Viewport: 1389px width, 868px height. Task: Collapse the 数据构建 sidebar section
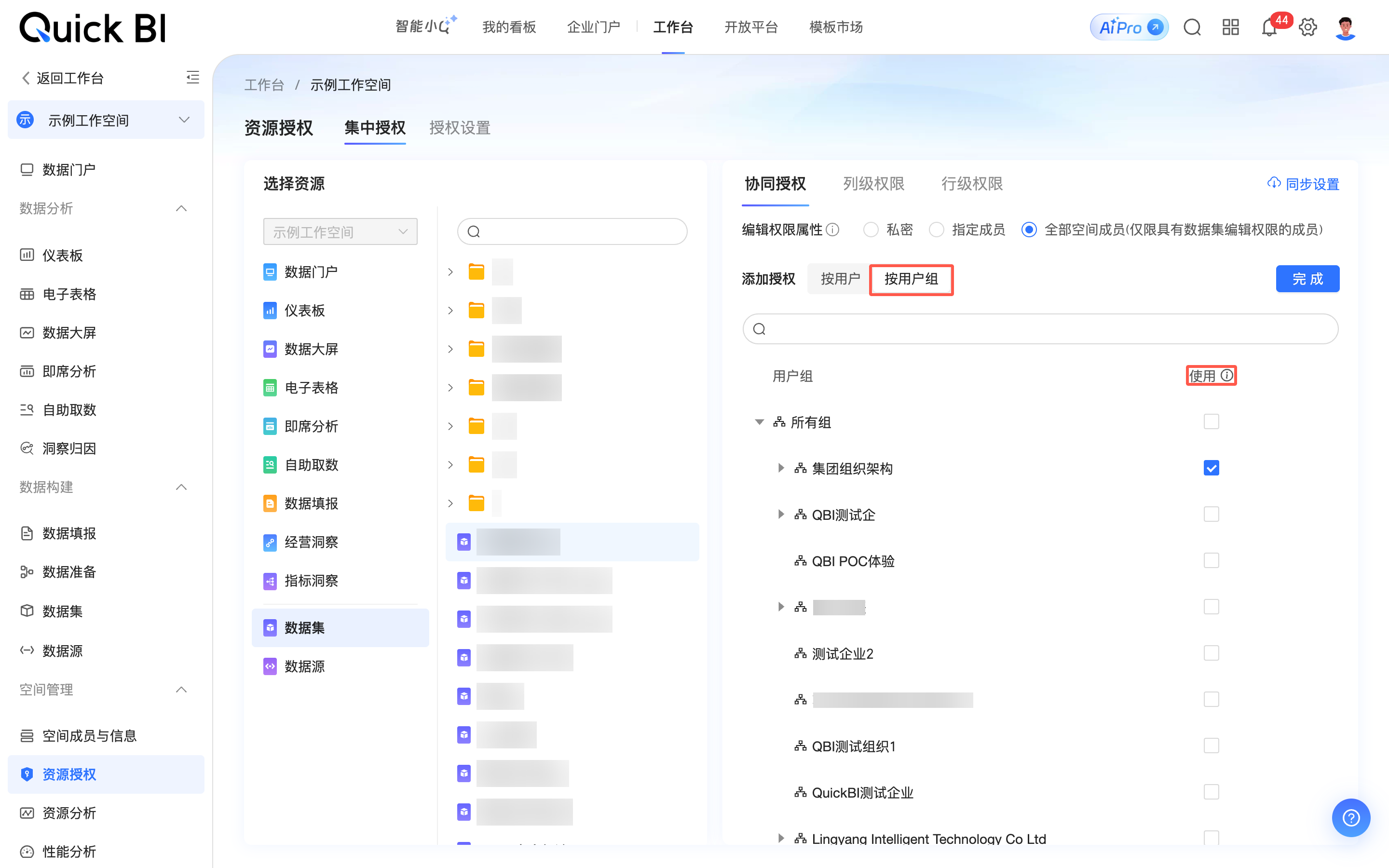point(181,487)
